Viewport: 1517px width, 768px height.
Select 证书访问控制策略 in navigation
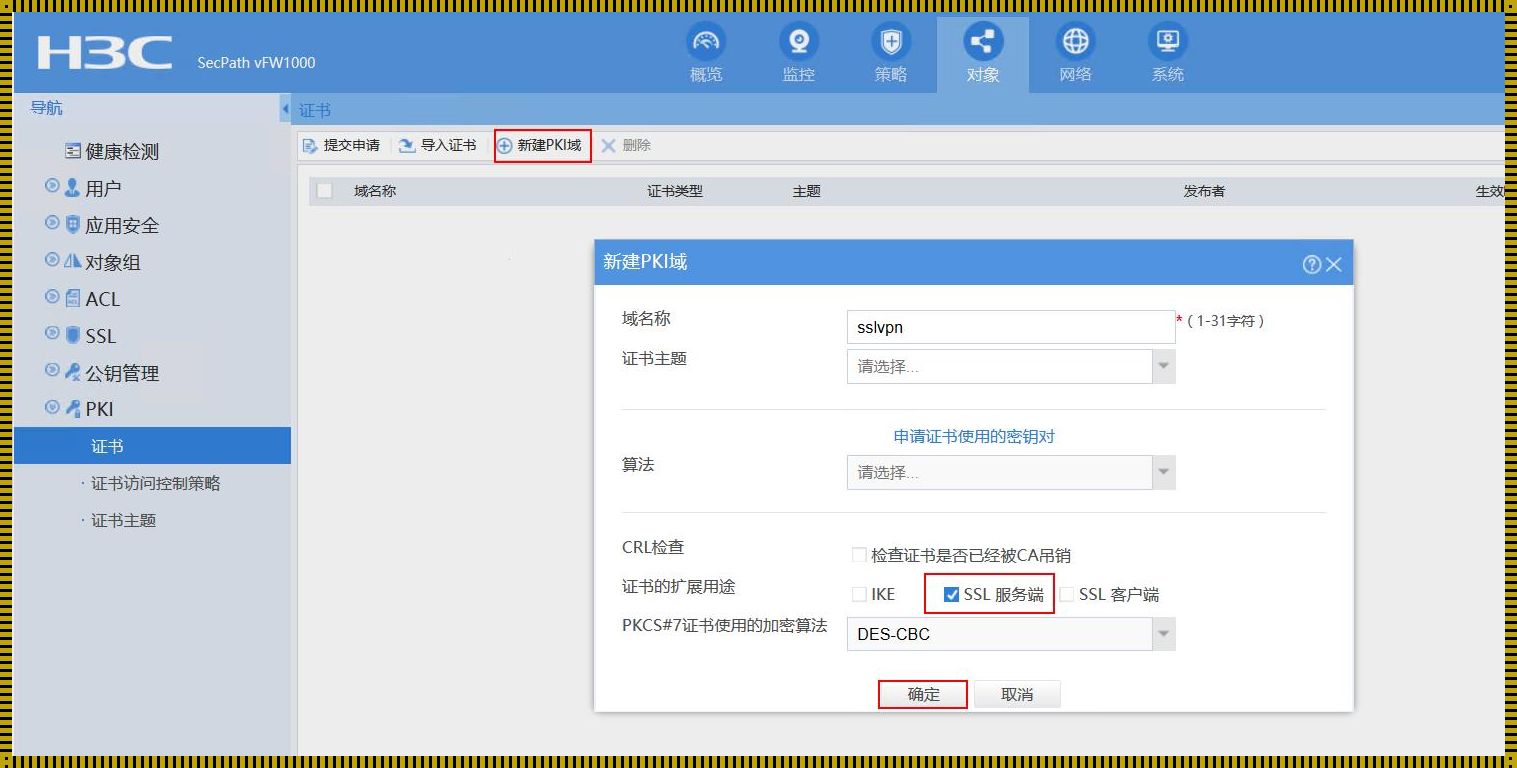pyautogui.click(x=155, y=483)
